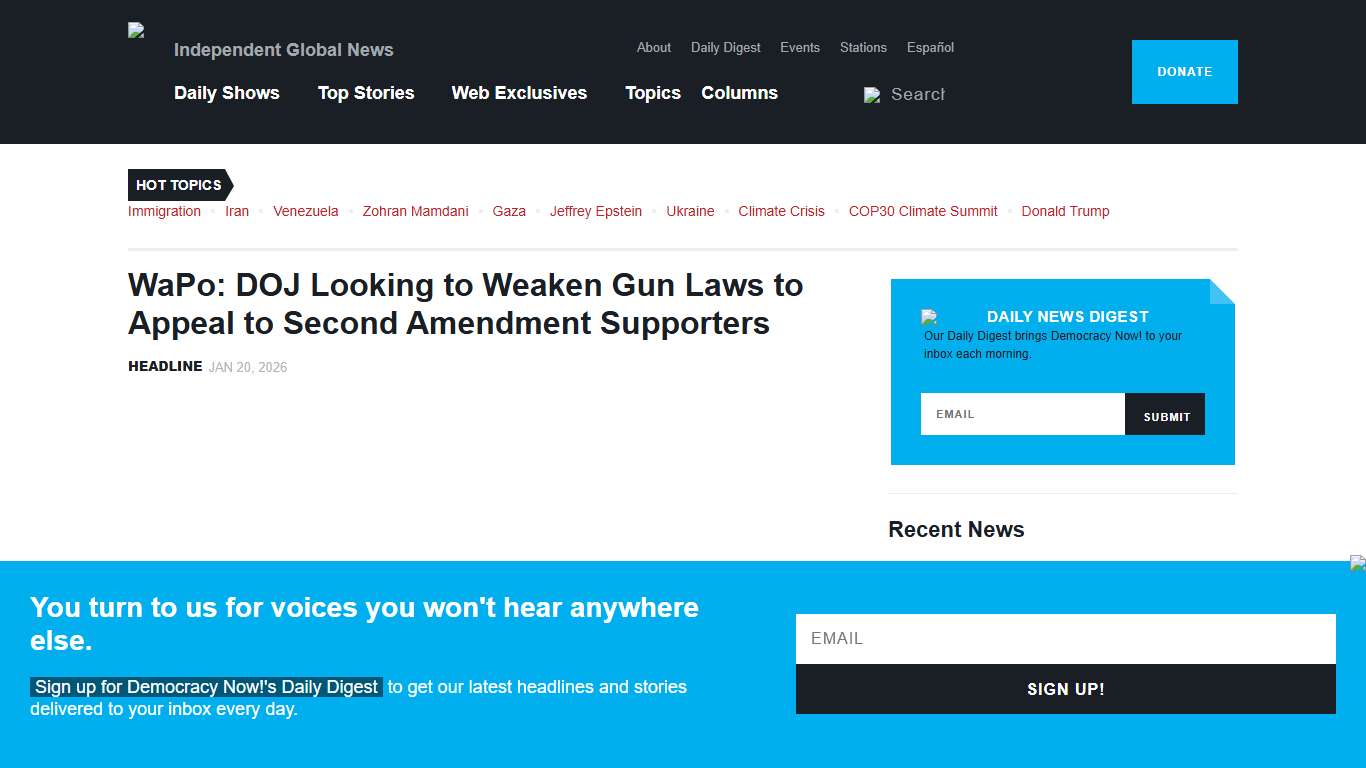
Task: Click the broken image icon at top right
Action: tap(1359, 562)
